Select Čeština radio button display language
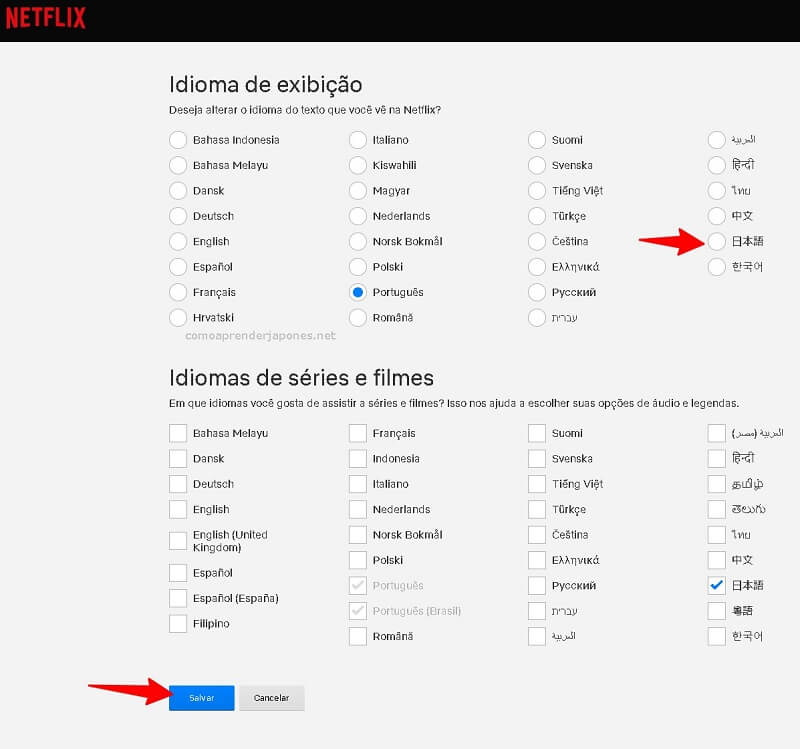 [x=537, y=241]
